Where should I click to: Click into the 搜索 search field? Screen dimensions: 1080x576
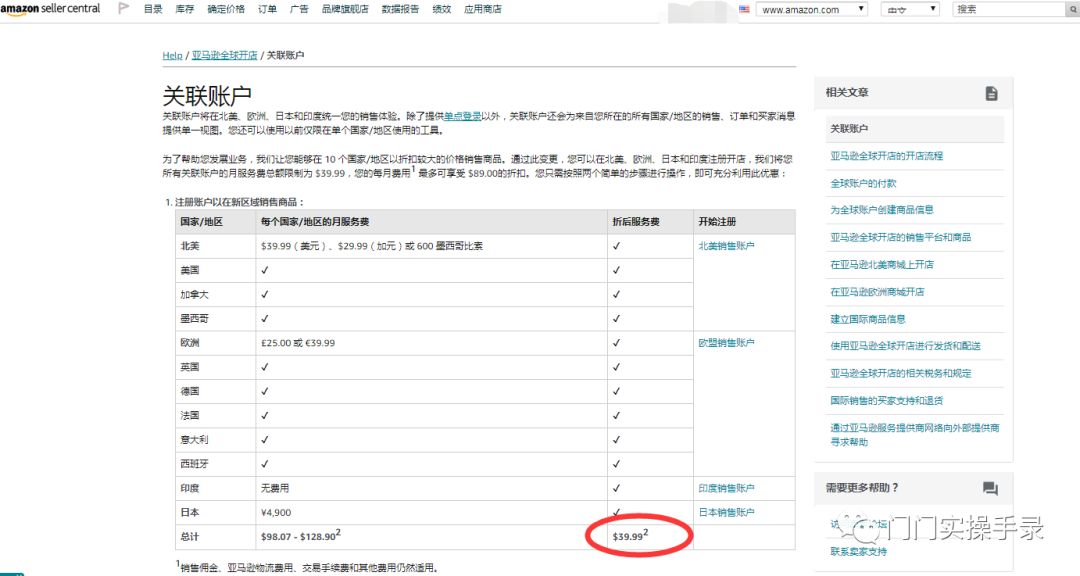point(1009,10)
